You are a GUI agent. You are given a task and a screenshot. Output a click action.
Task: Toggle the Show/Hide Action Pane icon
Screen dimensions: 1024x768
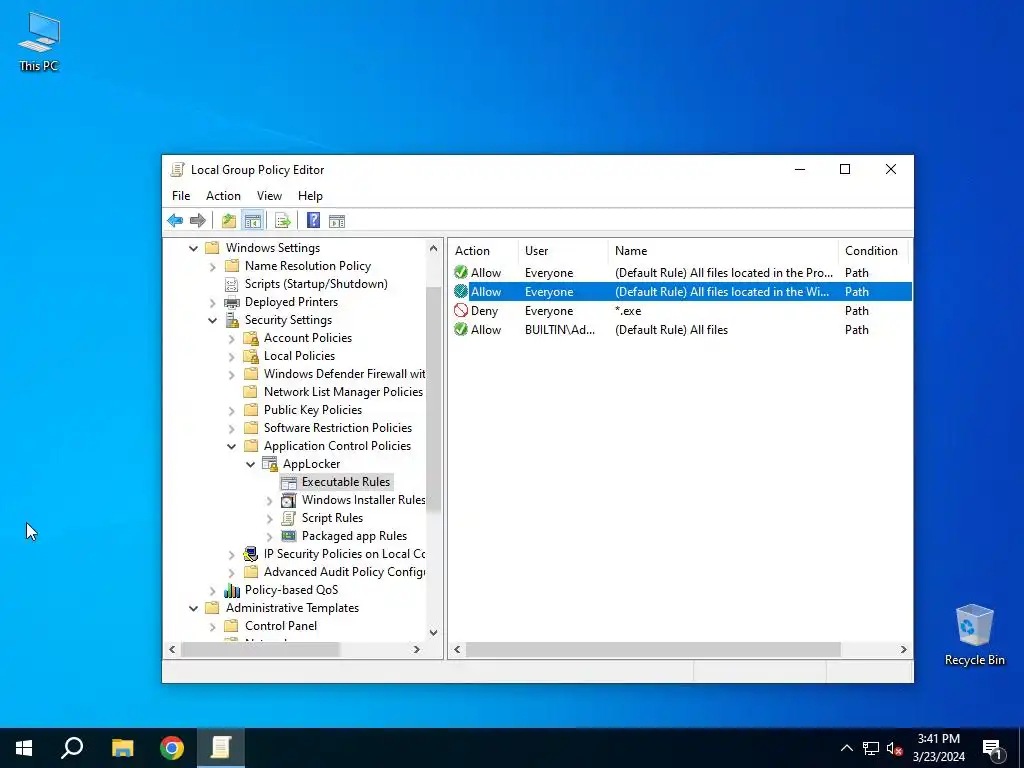(337, 221)
